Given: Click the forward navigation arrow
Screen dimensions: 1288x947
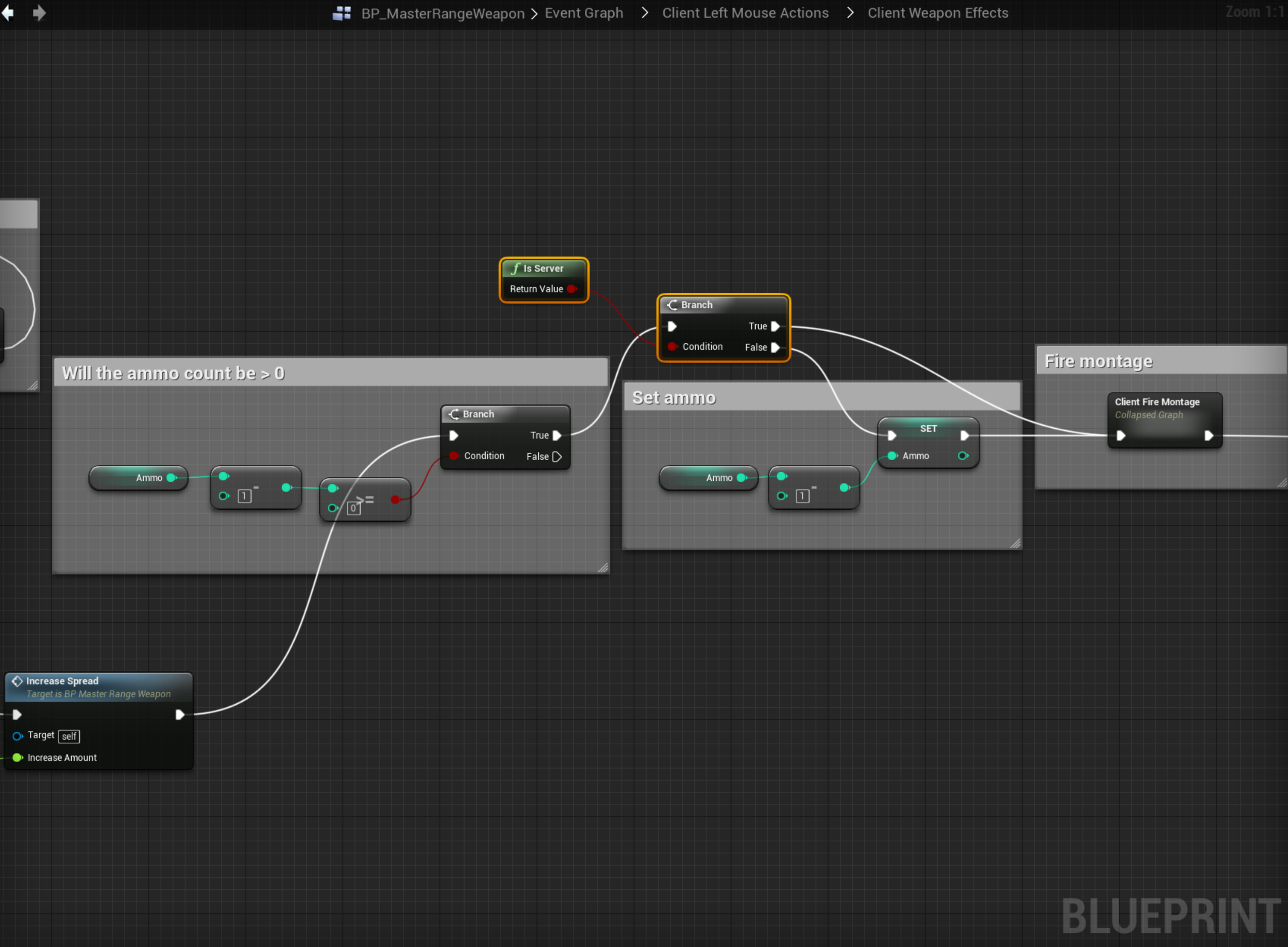Looking at the screenshot, I should [38, 13].
